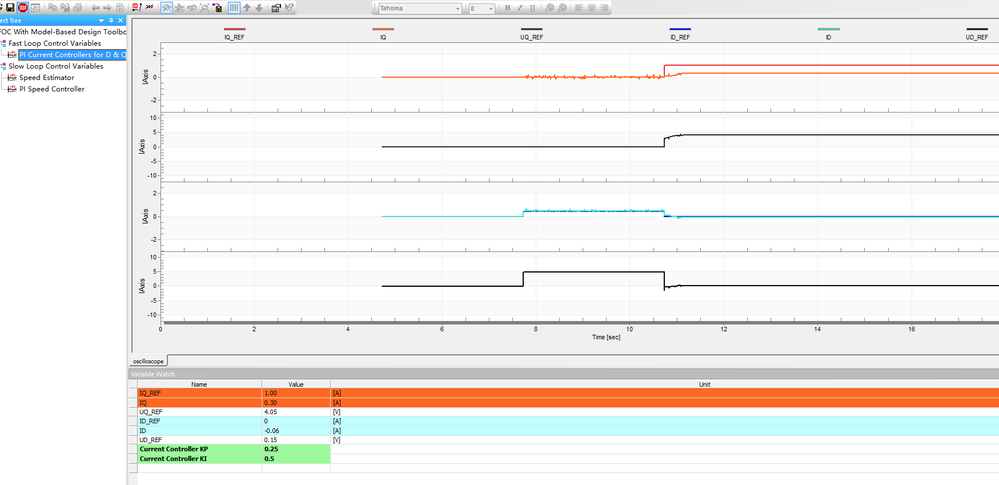The height and width of the screenshot is (485, 999).
Task: Select Align left formatting
Action: tap(579, 8)
